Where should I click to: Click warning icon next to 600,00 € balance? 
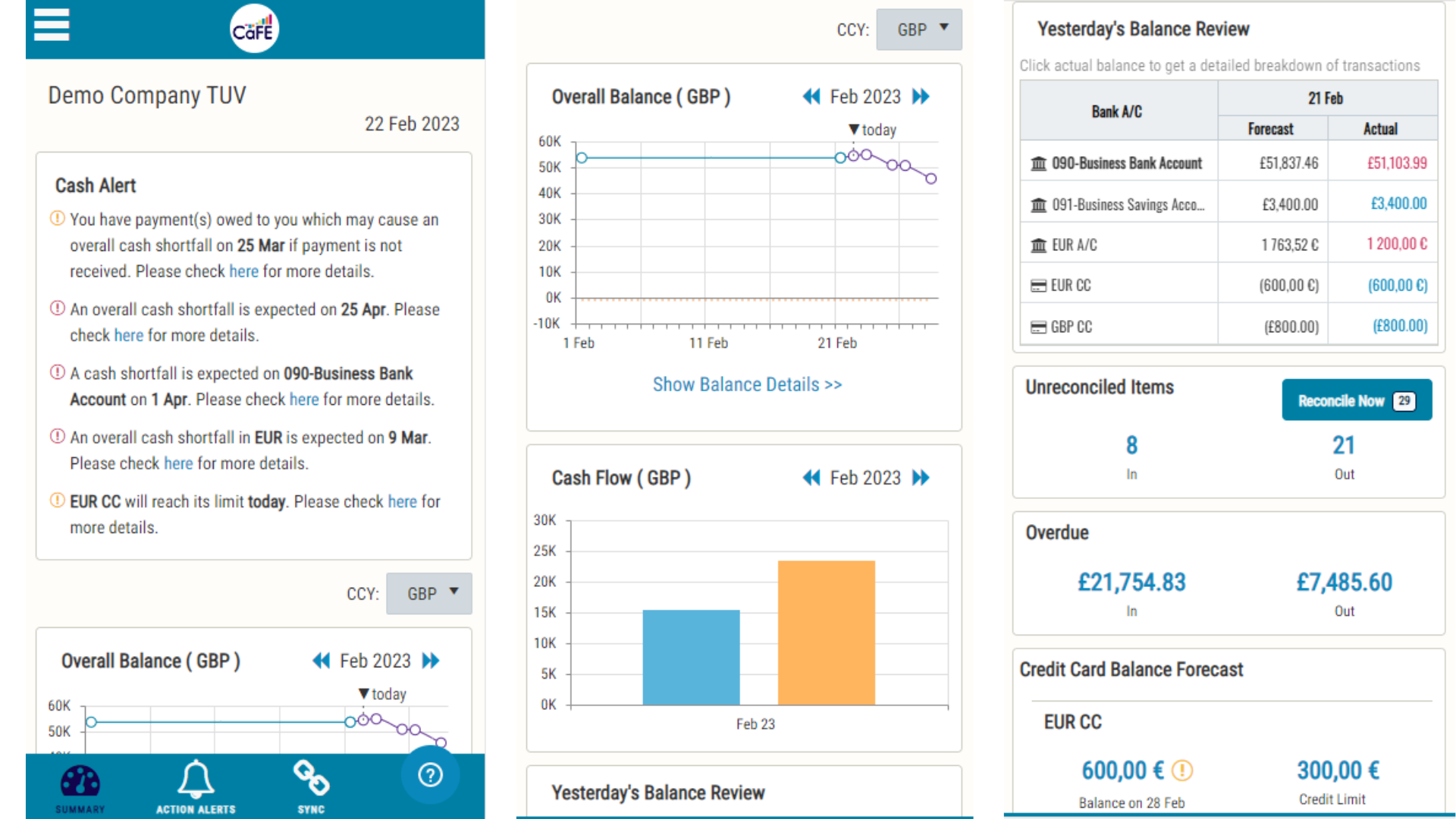tap(1182, 770)
